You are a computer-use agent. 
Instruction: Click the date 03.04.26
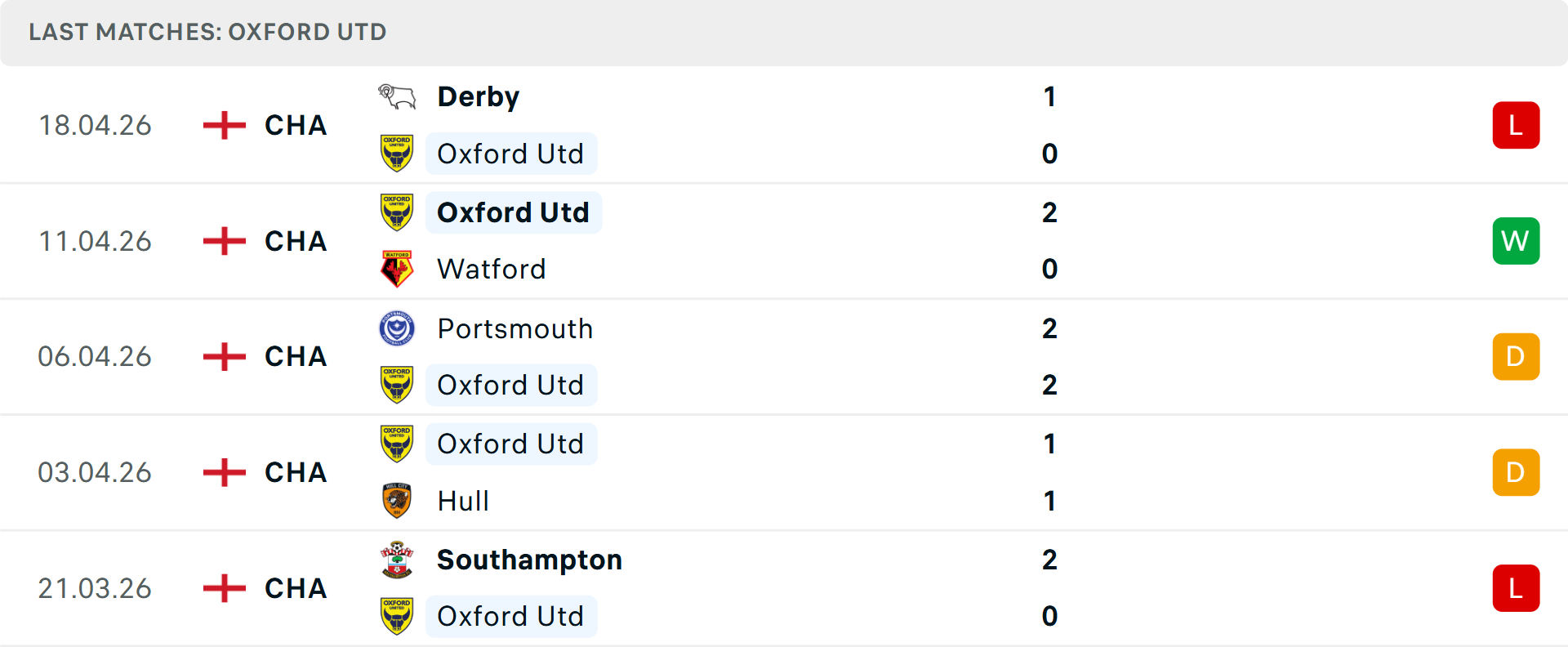[95, 472]
